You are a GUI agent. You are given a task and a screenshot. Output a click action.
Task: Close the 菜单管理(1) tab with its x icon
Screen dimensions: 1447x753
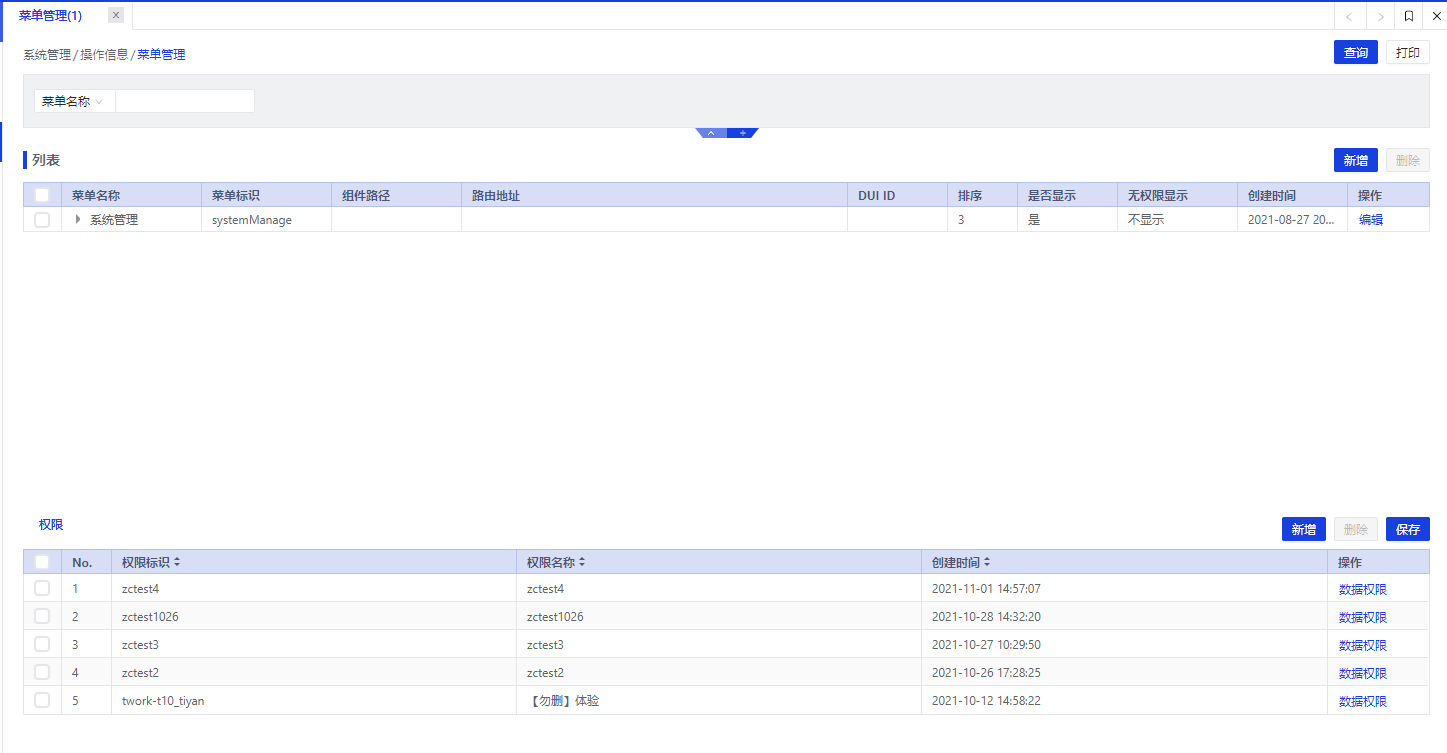coord(116,15)
